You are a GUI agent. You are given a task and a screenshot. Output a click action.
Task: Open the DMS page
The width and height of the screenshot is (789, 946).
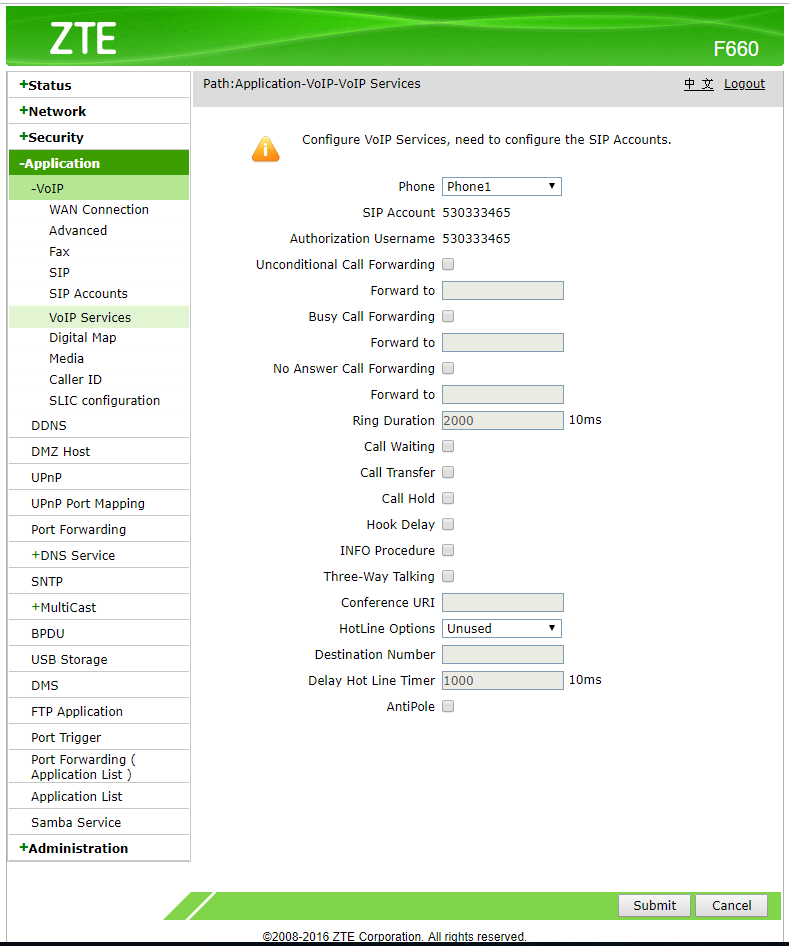click(x=45, y=685)
